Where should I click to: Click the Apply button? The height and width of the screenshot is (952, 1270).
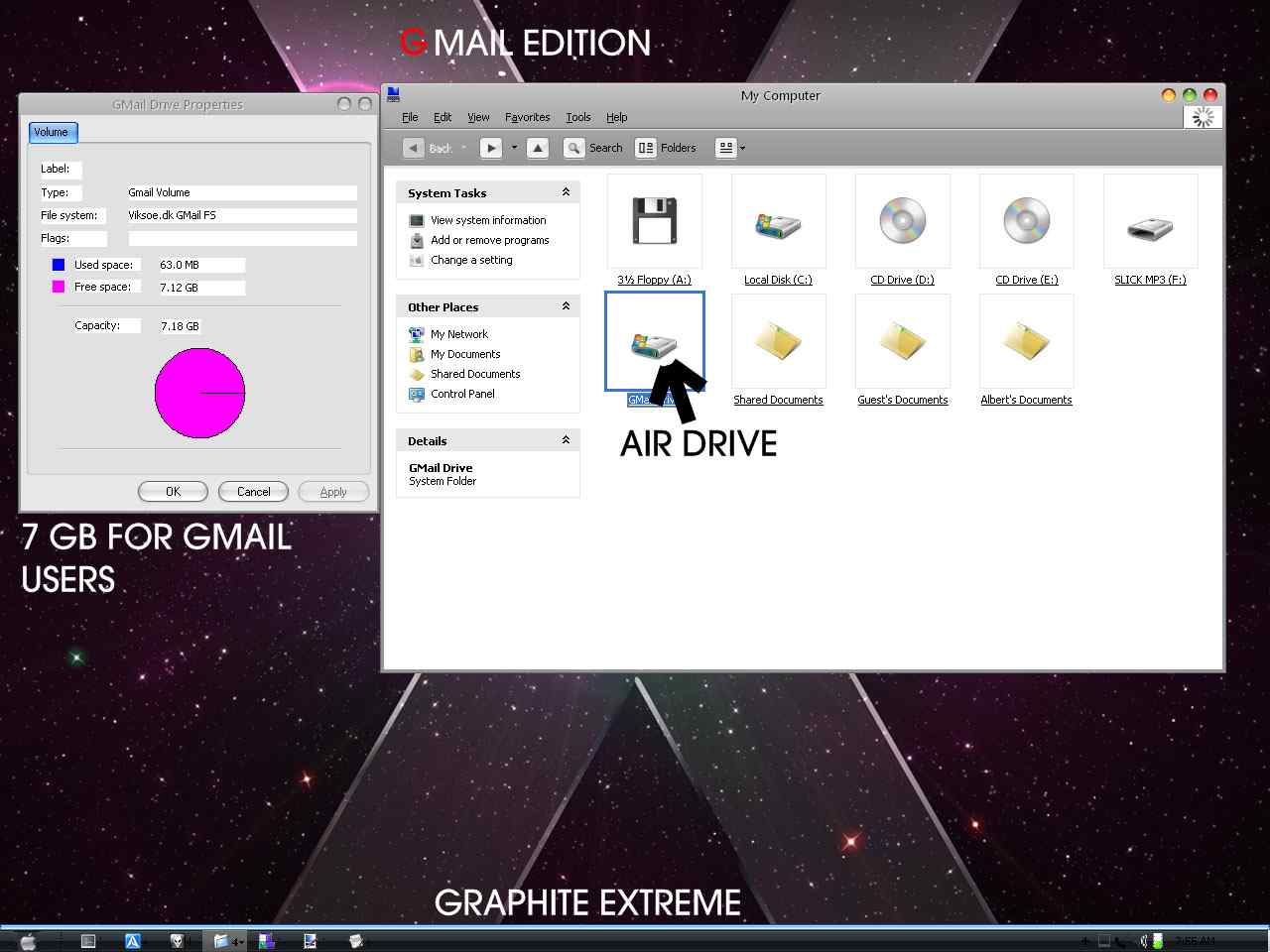click(x=333, y=491)
